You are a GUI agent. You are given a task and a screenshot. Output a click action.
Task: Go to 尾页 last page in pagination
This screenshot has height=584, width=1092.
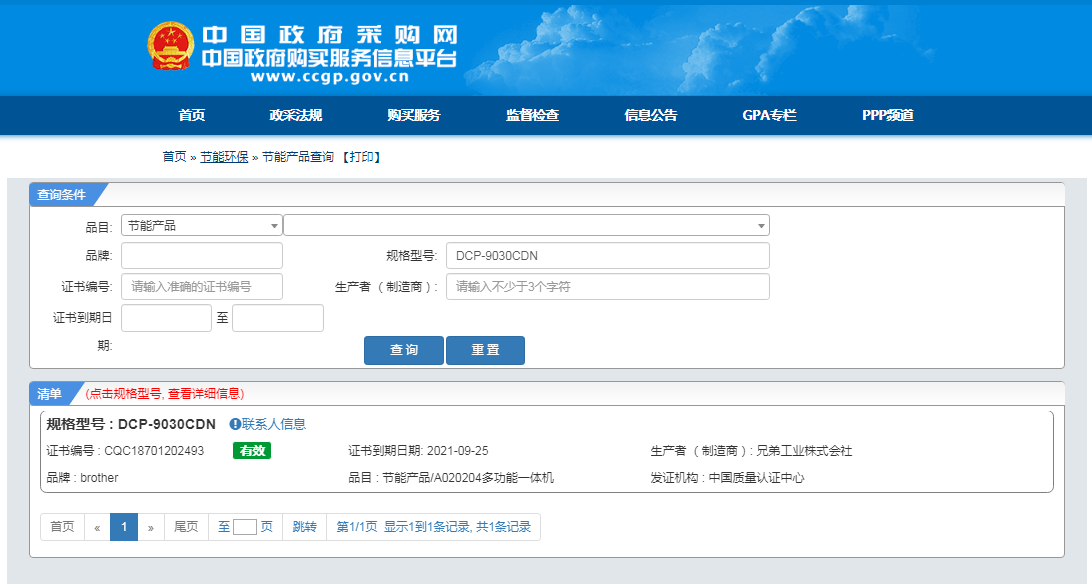186,527
